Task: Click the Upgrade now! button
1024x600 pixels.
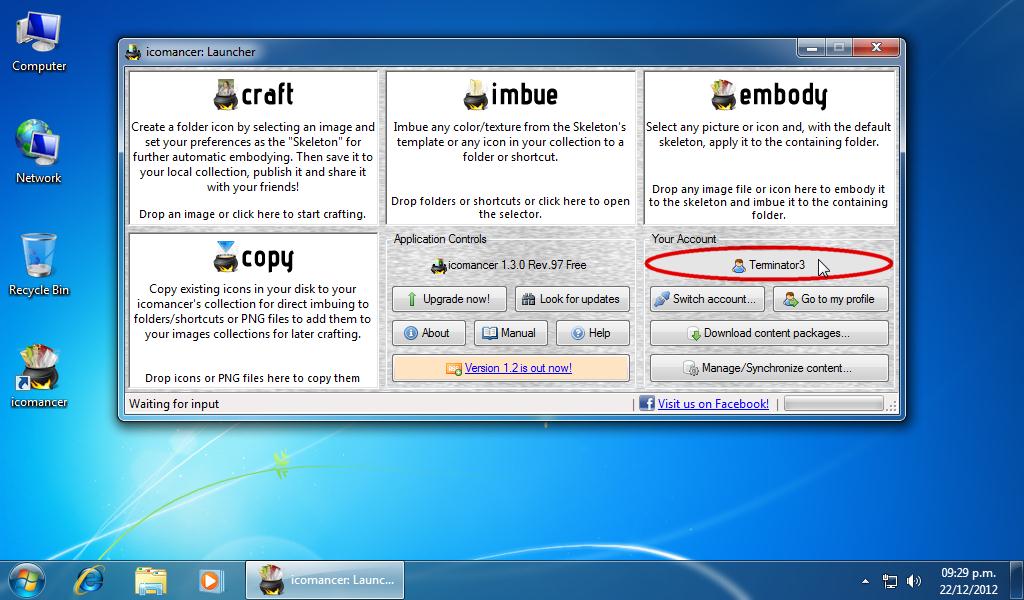Action: 449,299
